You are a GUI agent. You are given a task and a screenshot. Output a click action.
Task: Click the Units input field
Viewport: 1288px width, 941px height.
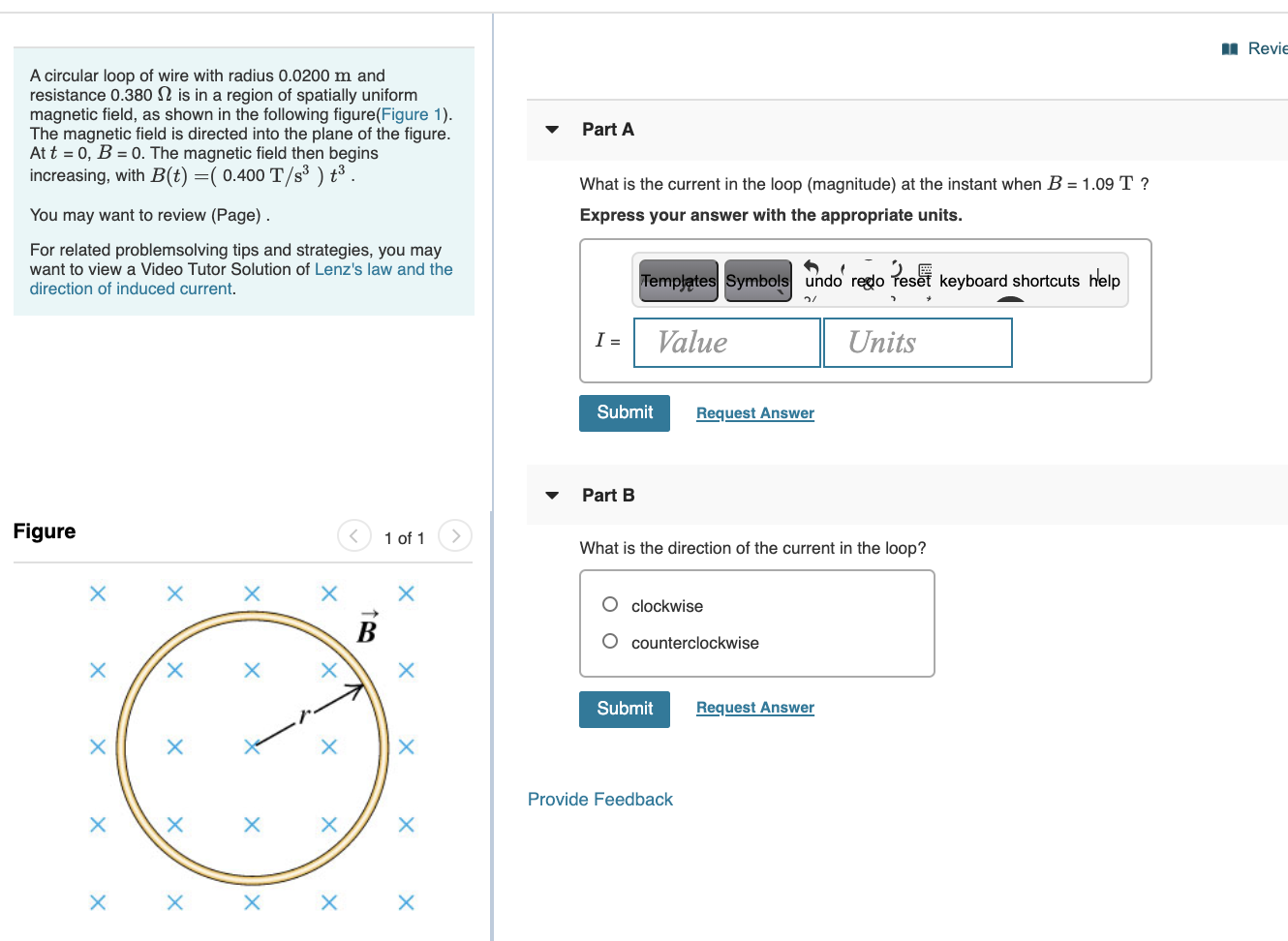916,342
